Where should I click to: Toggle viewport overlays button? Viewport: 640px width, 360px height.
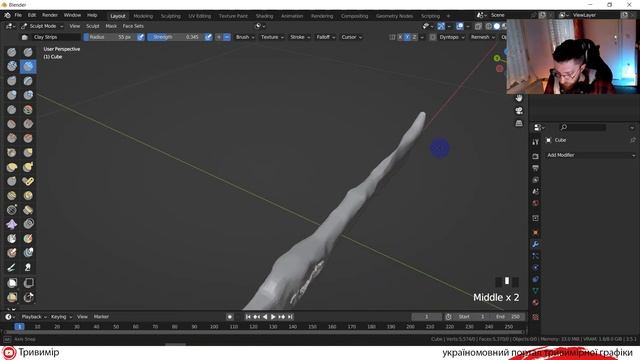coord(460,26)
